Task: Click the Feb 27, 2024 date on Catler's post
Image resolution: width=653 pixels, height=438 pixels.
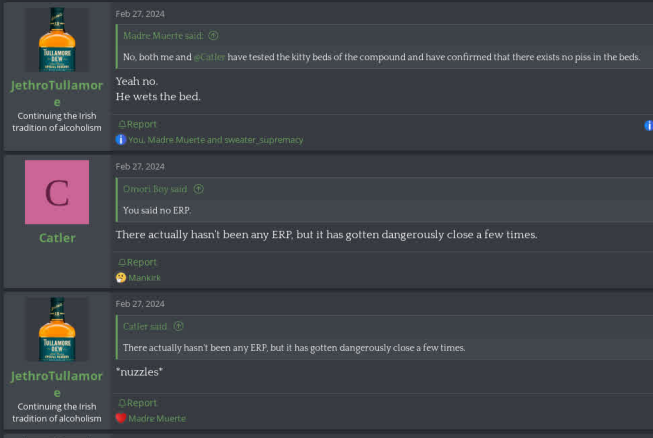Action: 140,166
